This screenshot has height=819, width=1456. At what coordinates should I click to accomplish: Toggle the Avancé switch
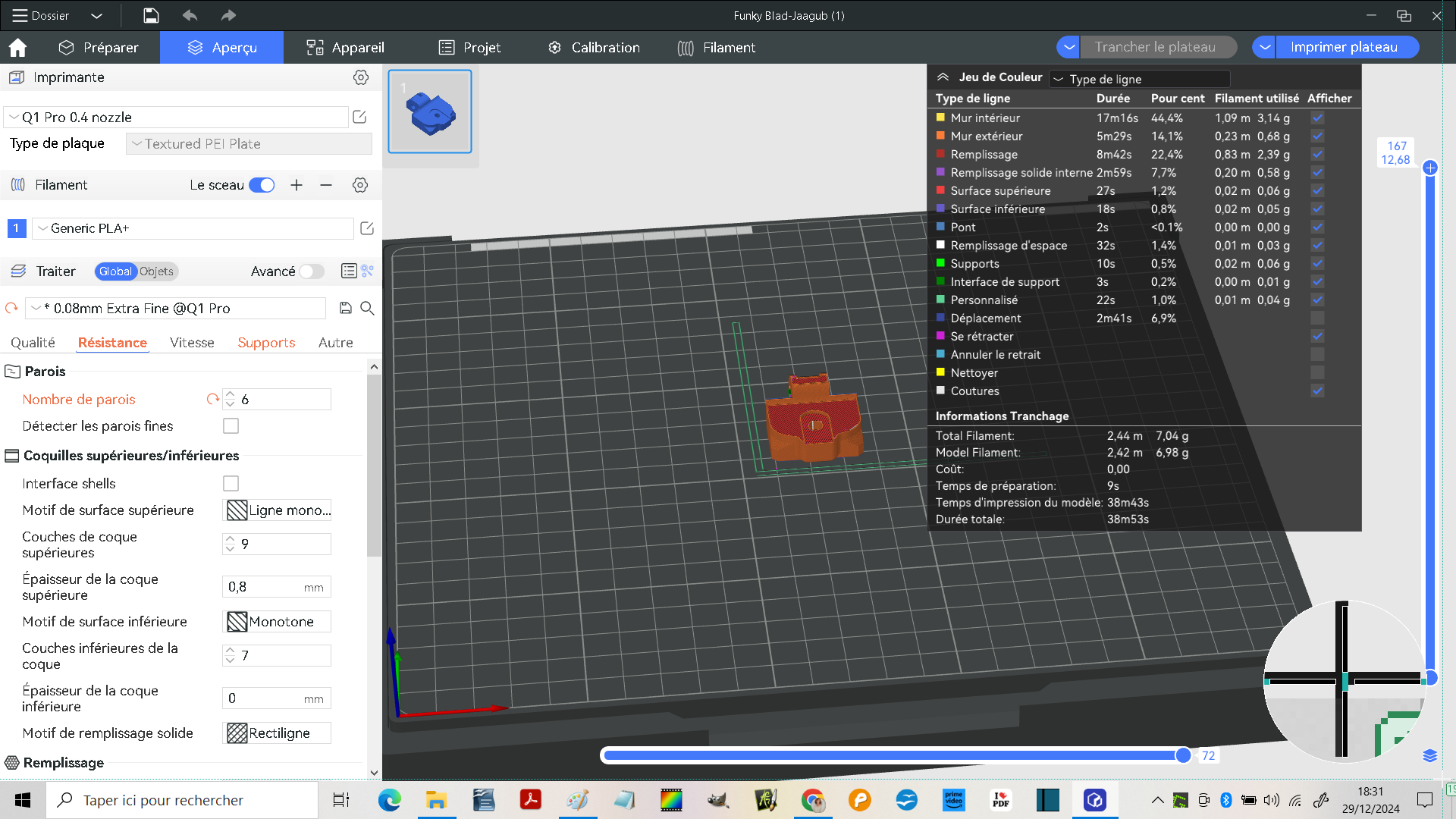point(311,271)
